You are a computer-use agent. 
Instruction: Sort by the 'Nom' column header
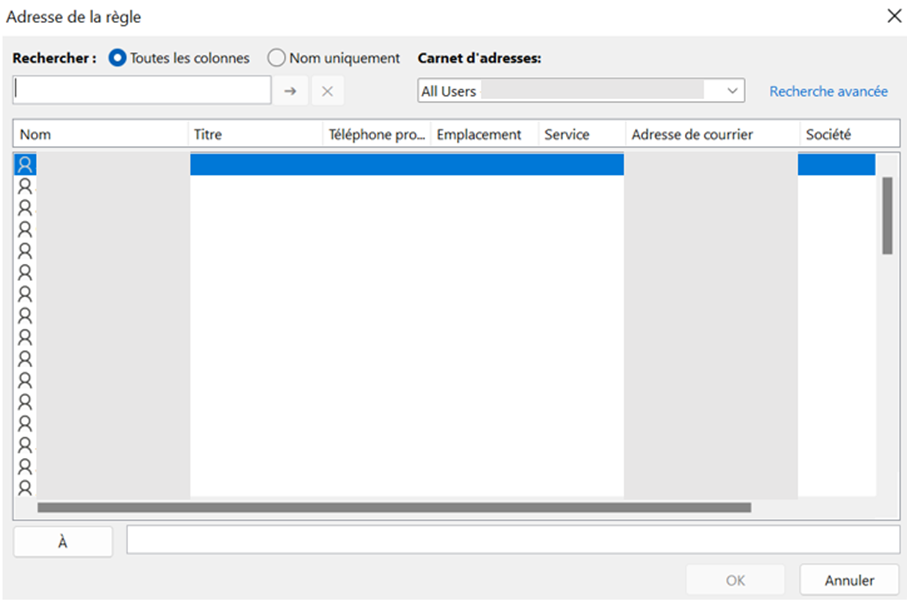[x=101, y=134]
